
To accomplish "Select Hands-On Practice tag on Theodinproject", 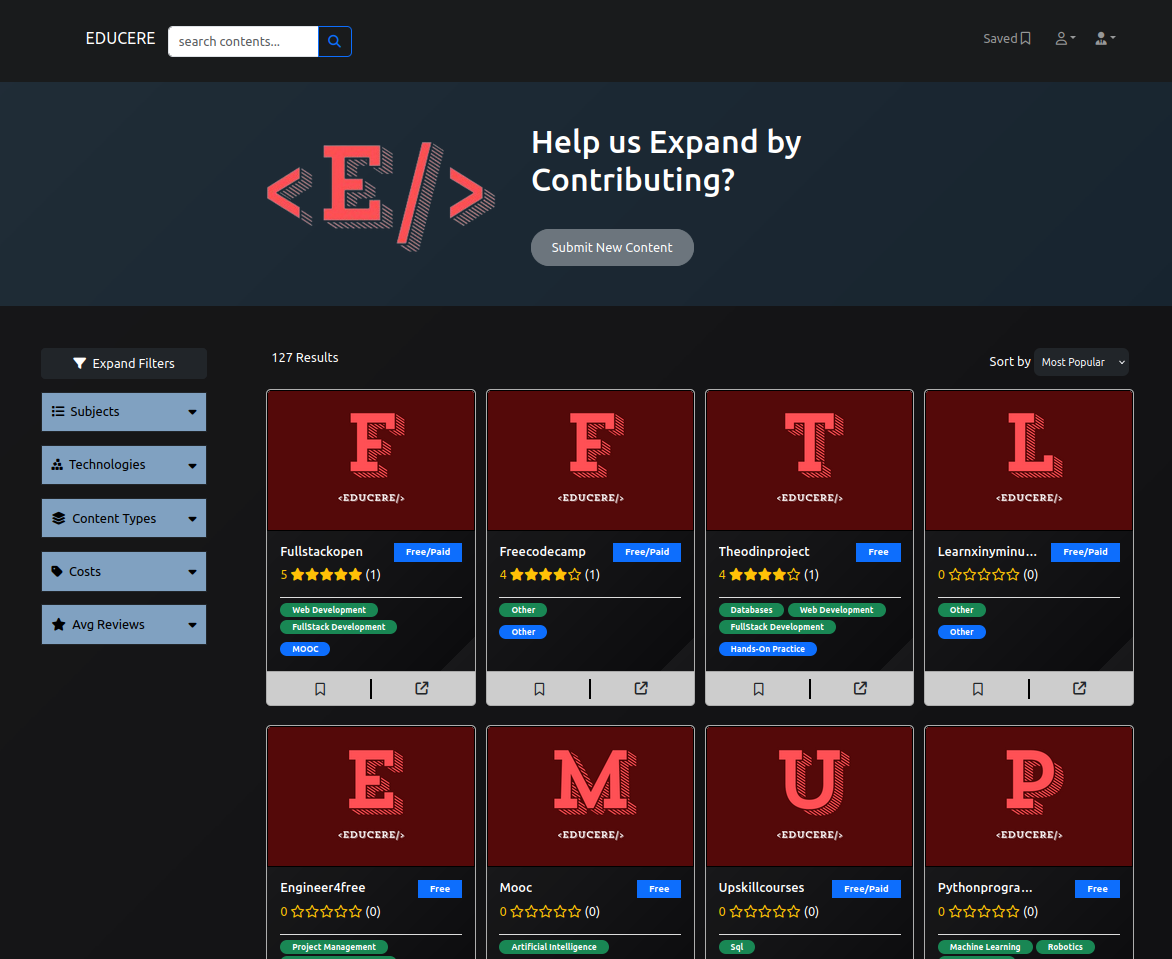I will [768, 649].
